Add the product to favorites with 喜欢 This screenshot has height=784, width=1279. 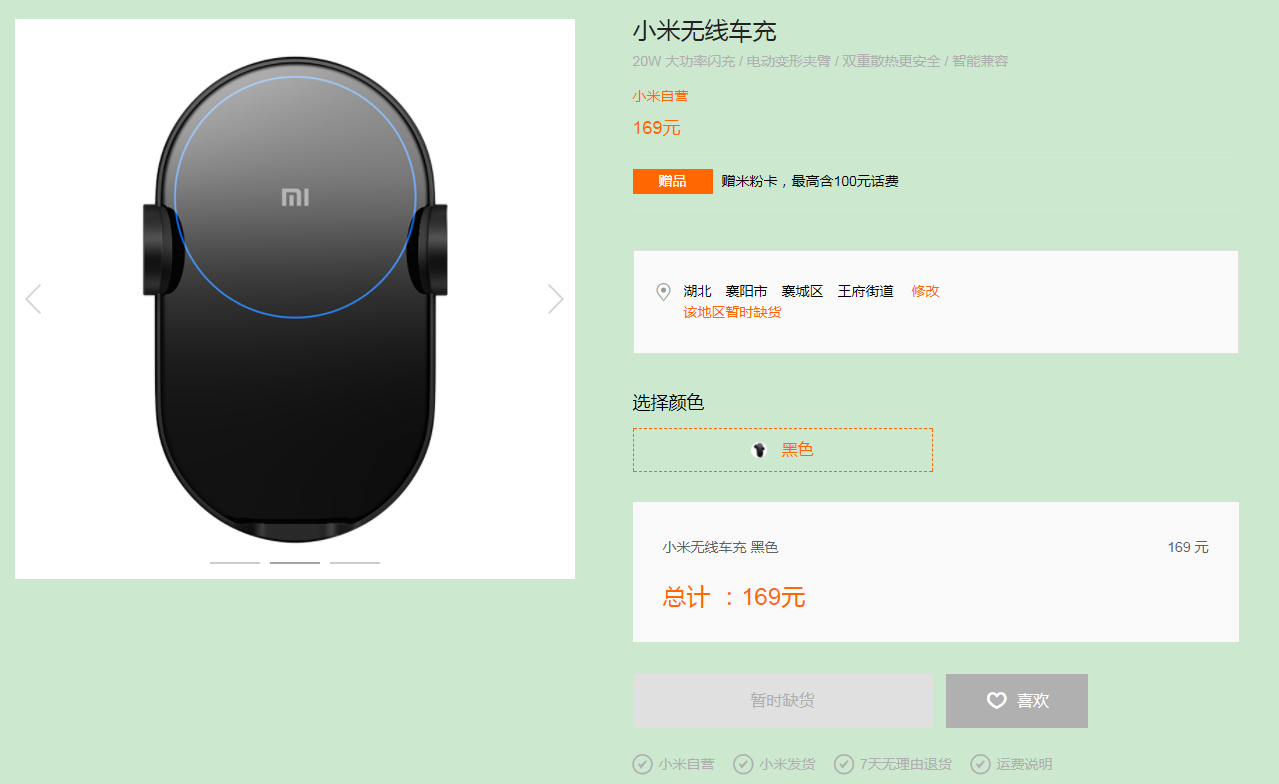tap(1017, 701)
